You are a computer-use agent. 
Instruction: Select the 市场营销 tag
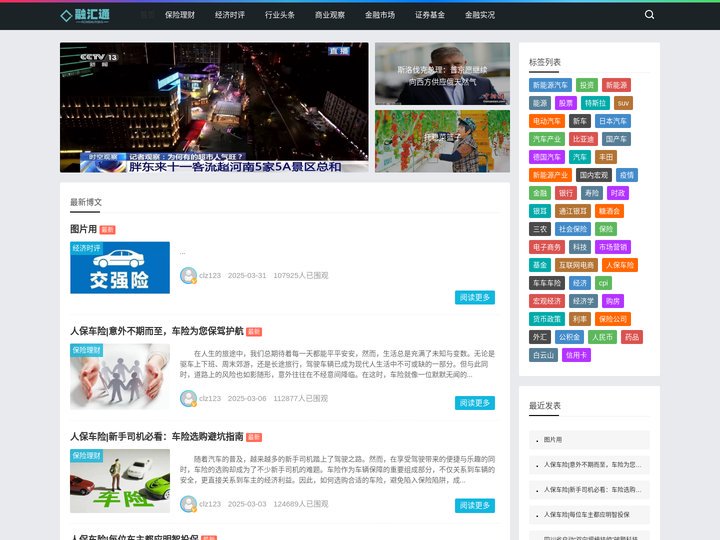pyautogui.click(x=613, y=247)
